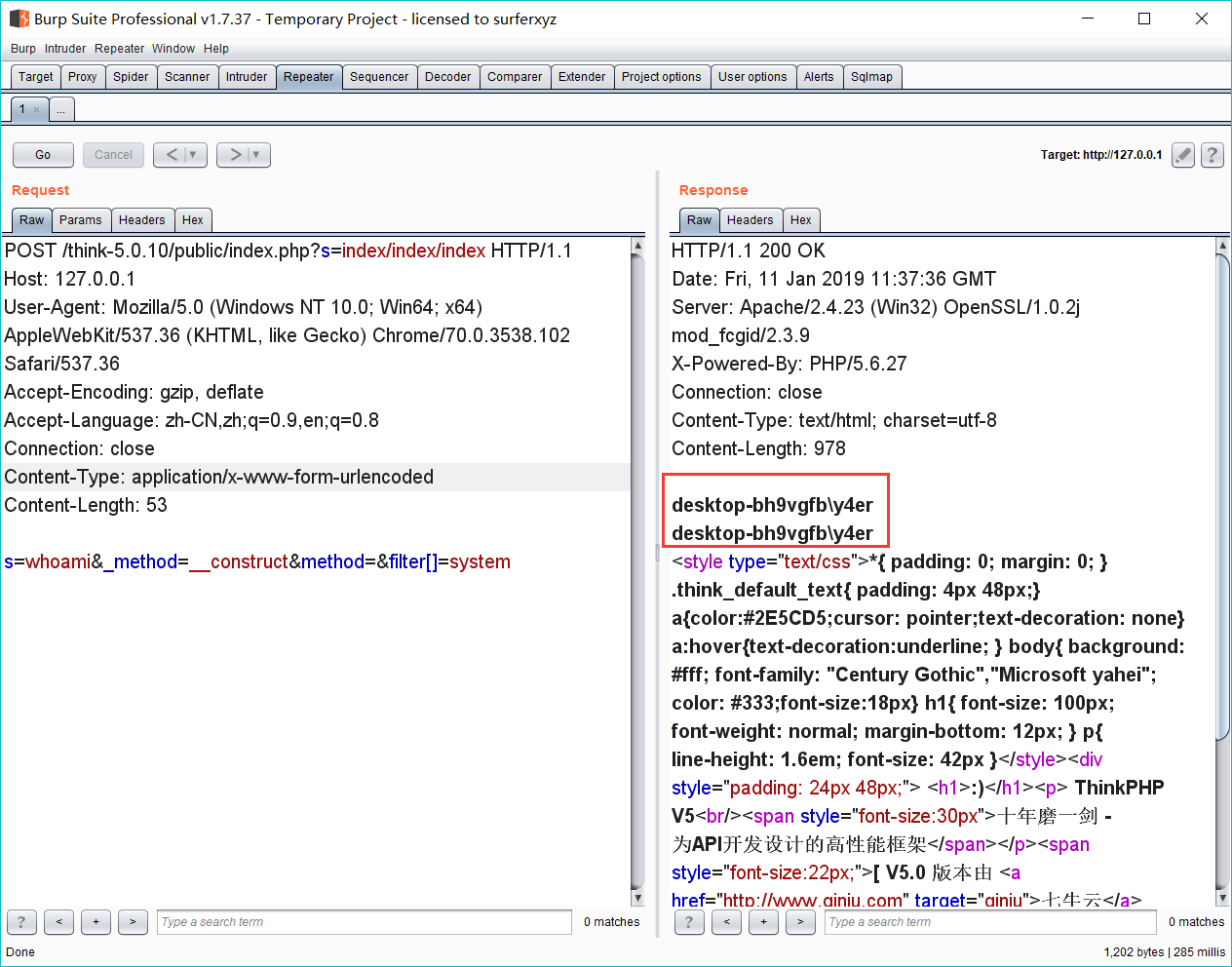The width and height of the screenshot is (1232, 967).
Task: Click the "Host: 127.0.0.1" request header line
Action: pos(70,279)
